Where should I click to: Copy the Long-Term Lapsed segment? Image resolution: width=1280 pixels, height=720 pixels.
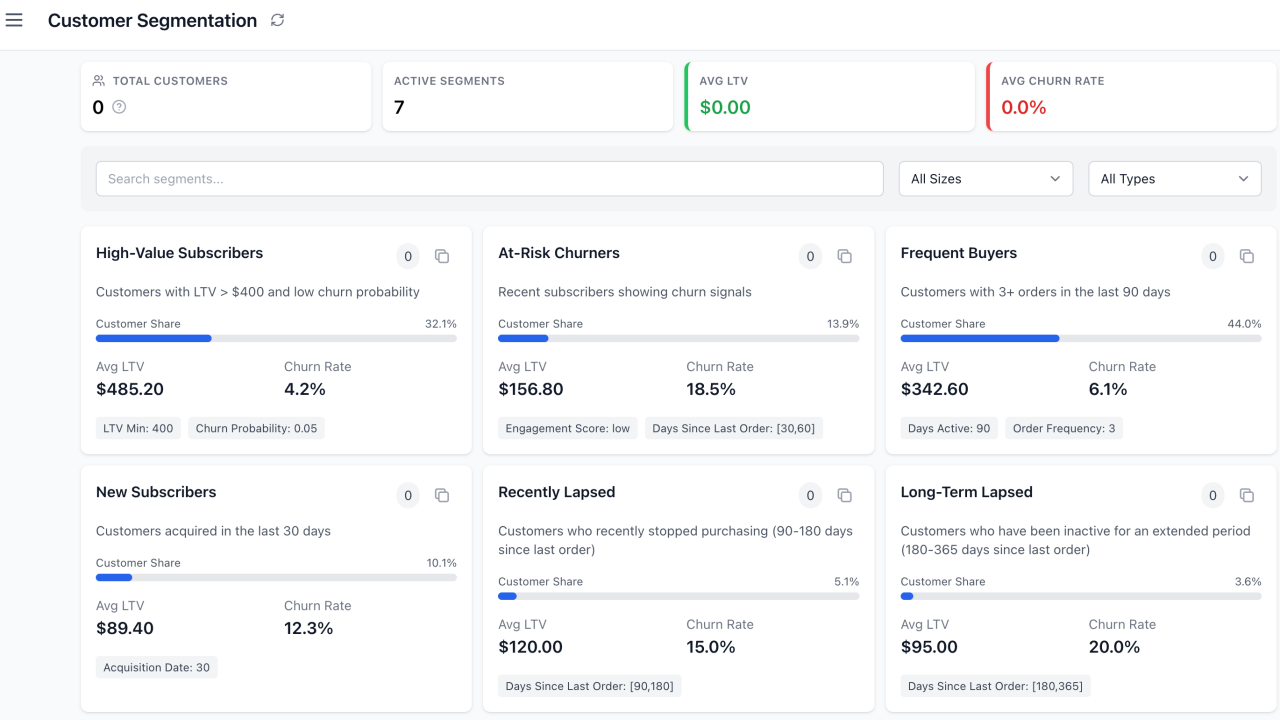coord(1246,495)
